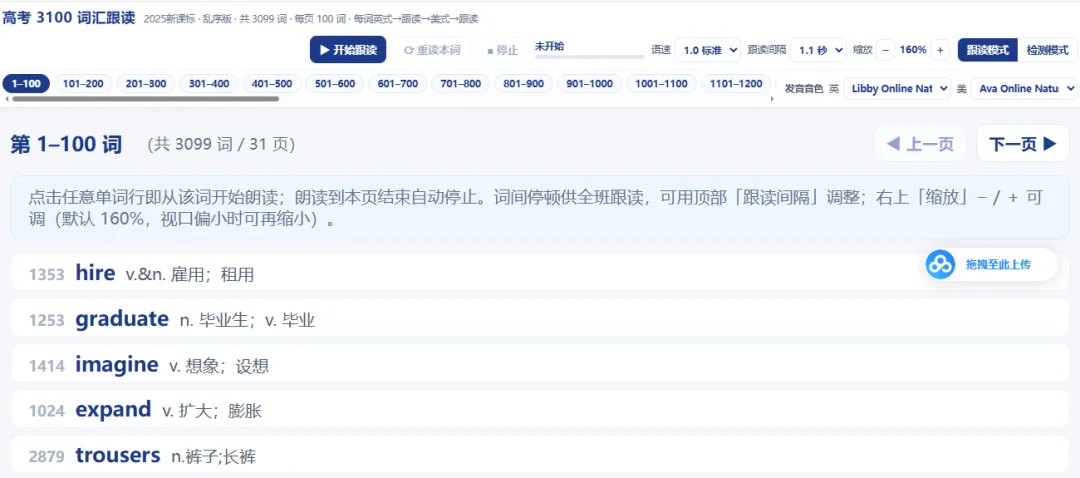Go to previous page with 上一页

point(920,144)
